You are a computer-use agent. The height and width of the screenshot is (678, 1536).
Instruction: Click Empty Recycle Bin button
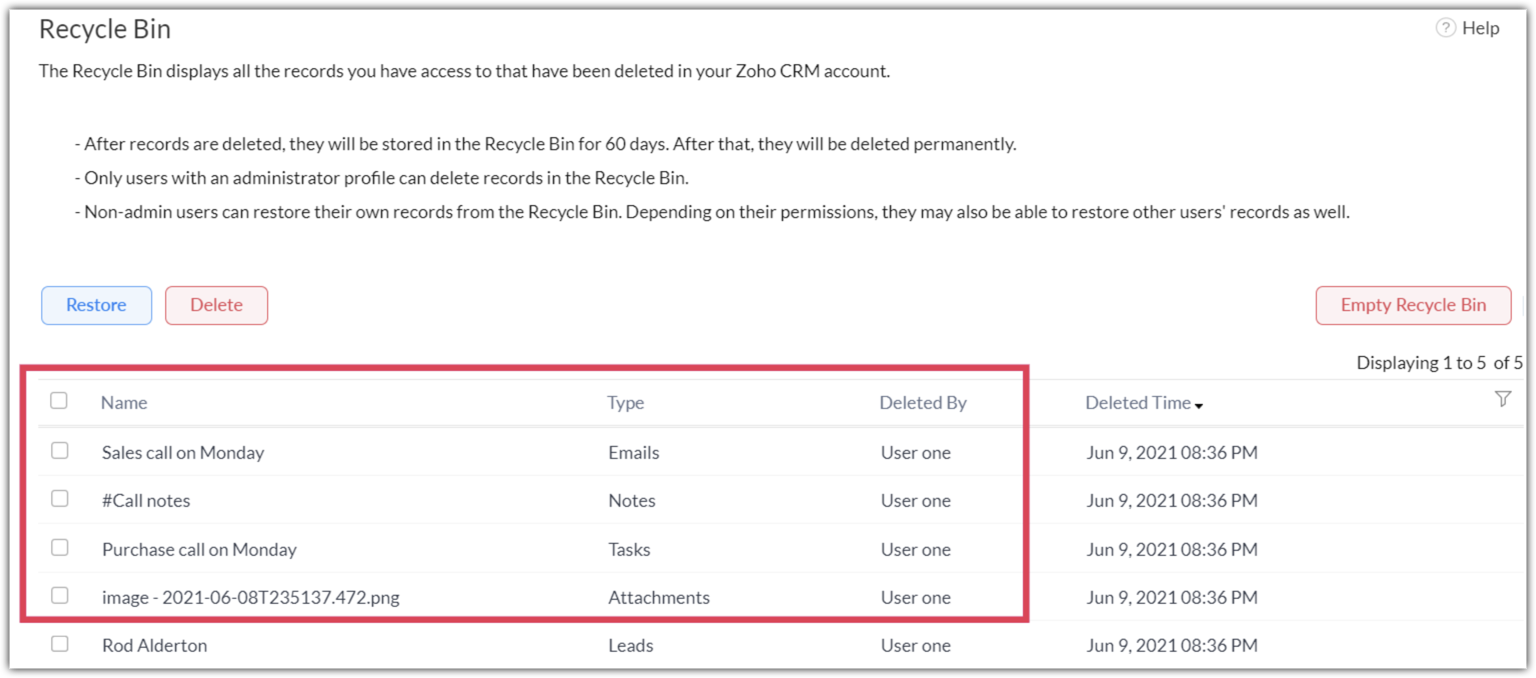1413,305
